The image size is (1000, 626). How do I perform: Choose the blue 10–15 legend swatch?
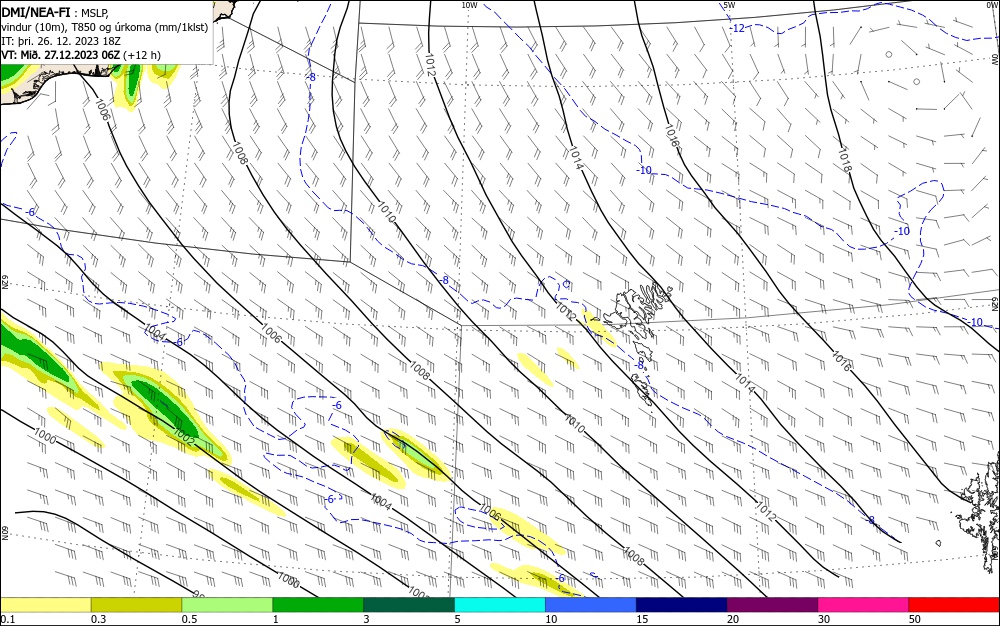591,605
